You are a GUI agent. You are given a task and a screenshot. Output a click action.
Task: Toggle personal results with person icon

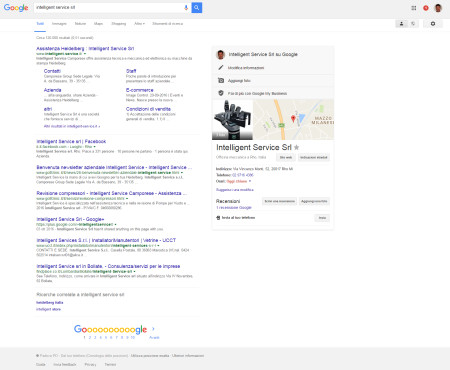click(401, 24)
